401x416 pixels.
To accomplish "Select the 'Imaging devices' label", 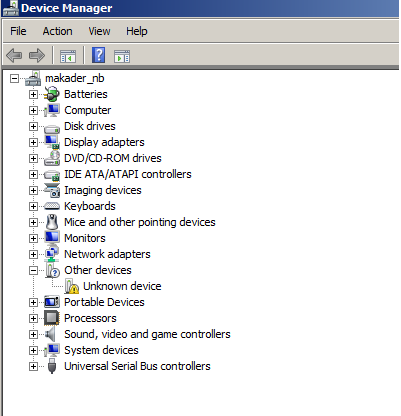I will [103, 190].
